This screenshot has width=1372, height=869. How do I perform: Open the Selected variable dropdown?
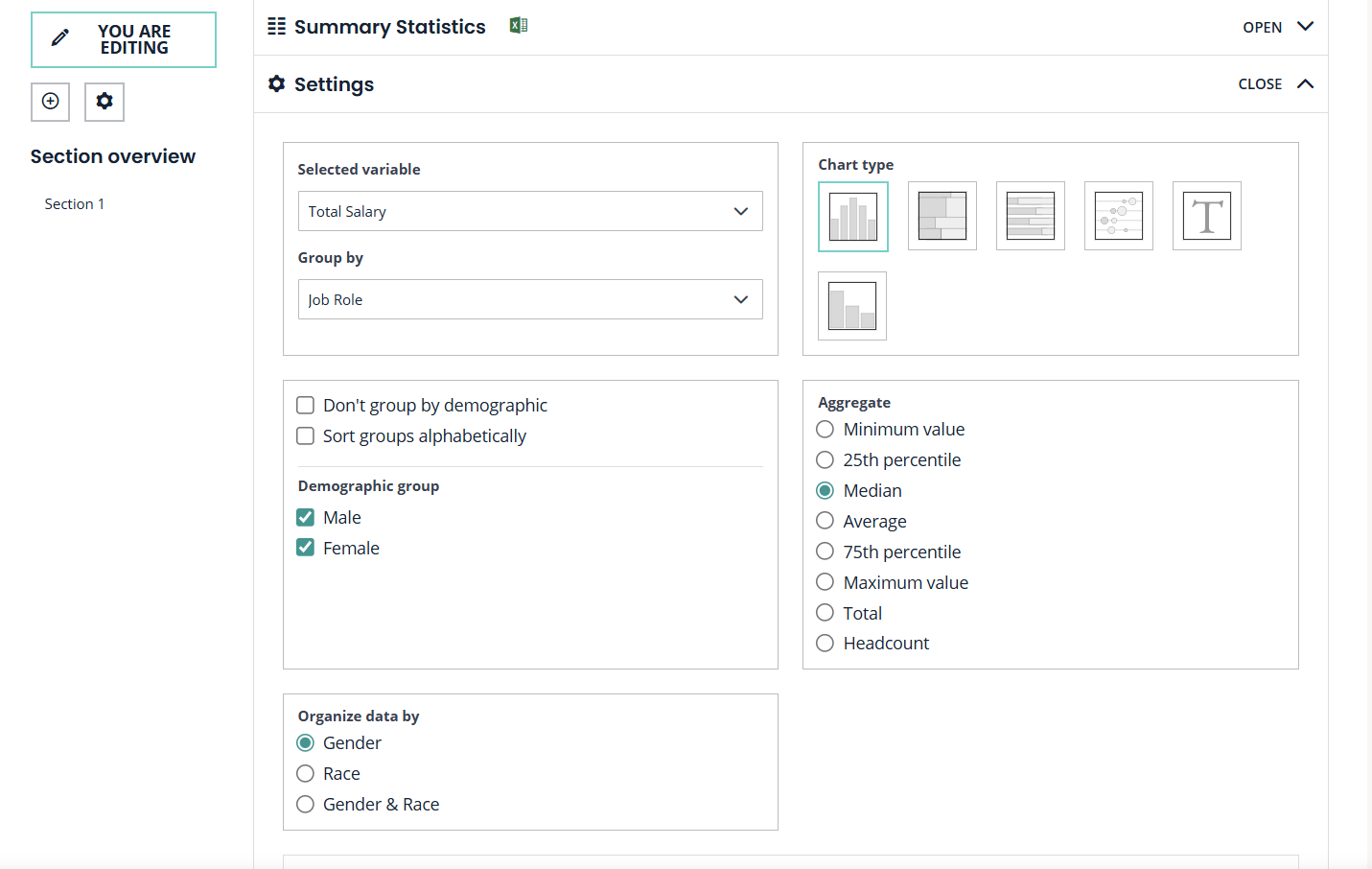click(x=529, y=211)
